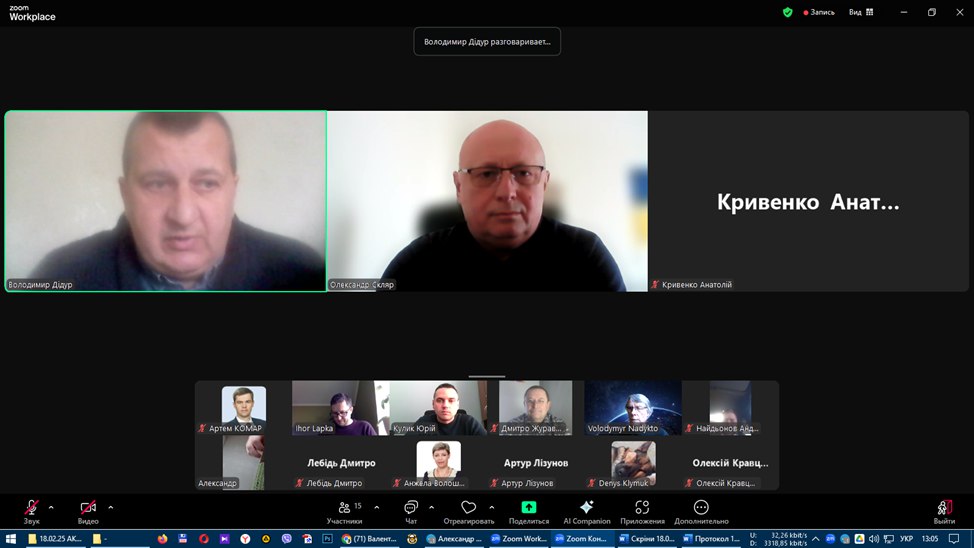Open the Вид view layout menu
Image resolution: width=974 pixels, height=548 pixels.
click(861, 12)
